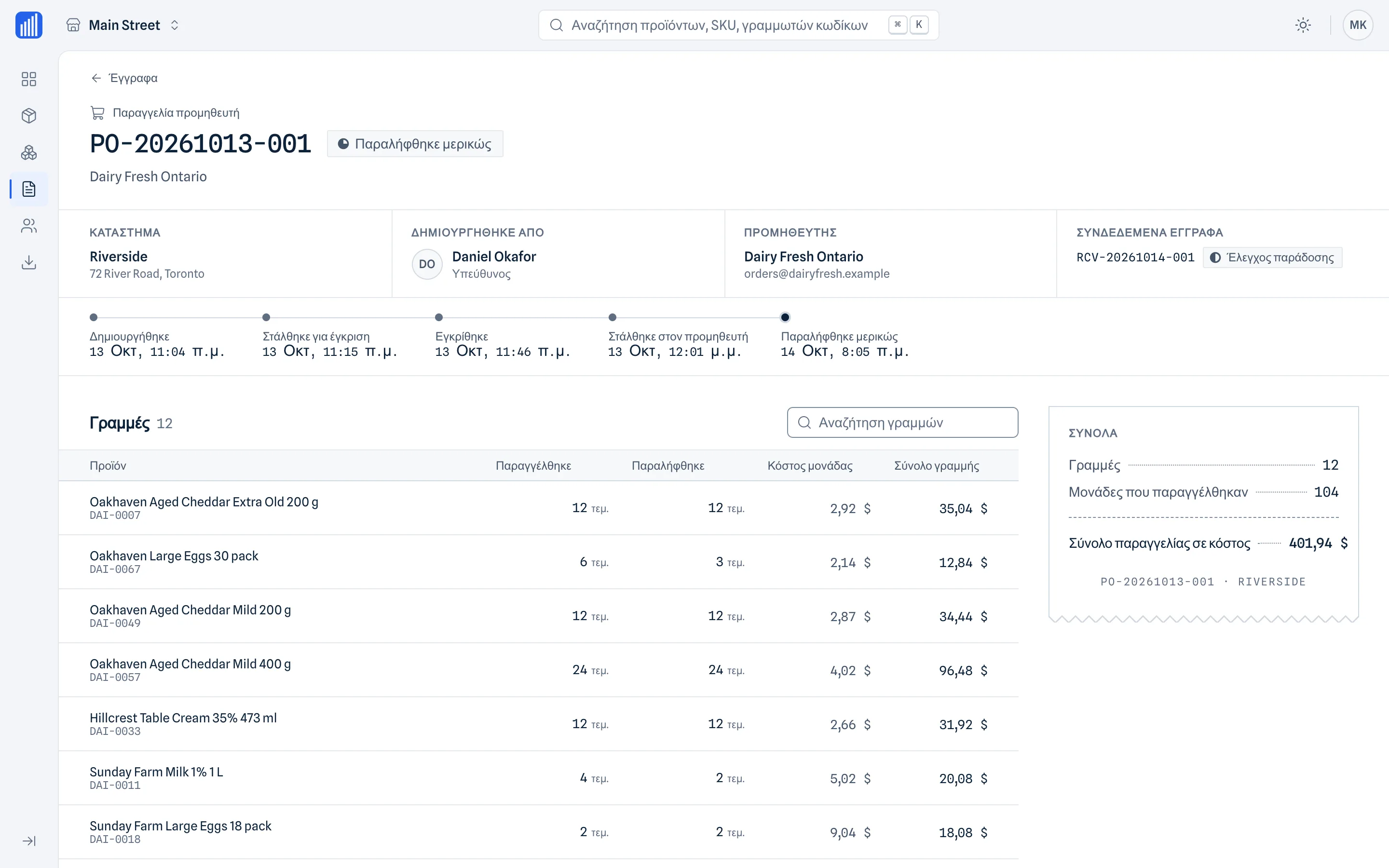This screenshot has width=1389, height=868.
Task: Open linked document RCV-20261014-001
Action: point(1135,257)
